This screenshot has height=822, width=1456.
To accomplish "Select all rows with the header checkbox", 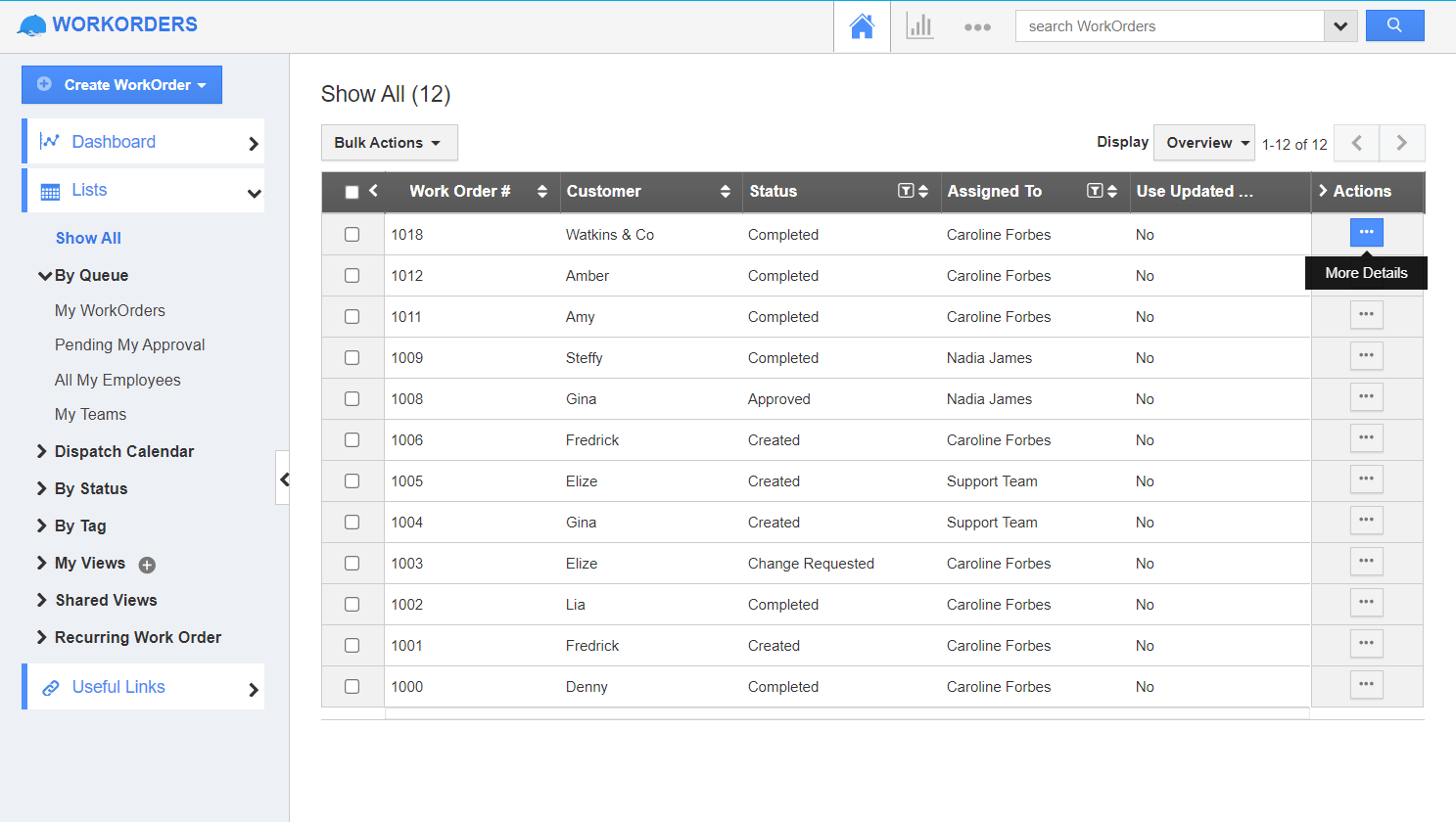I will [352, 192].
